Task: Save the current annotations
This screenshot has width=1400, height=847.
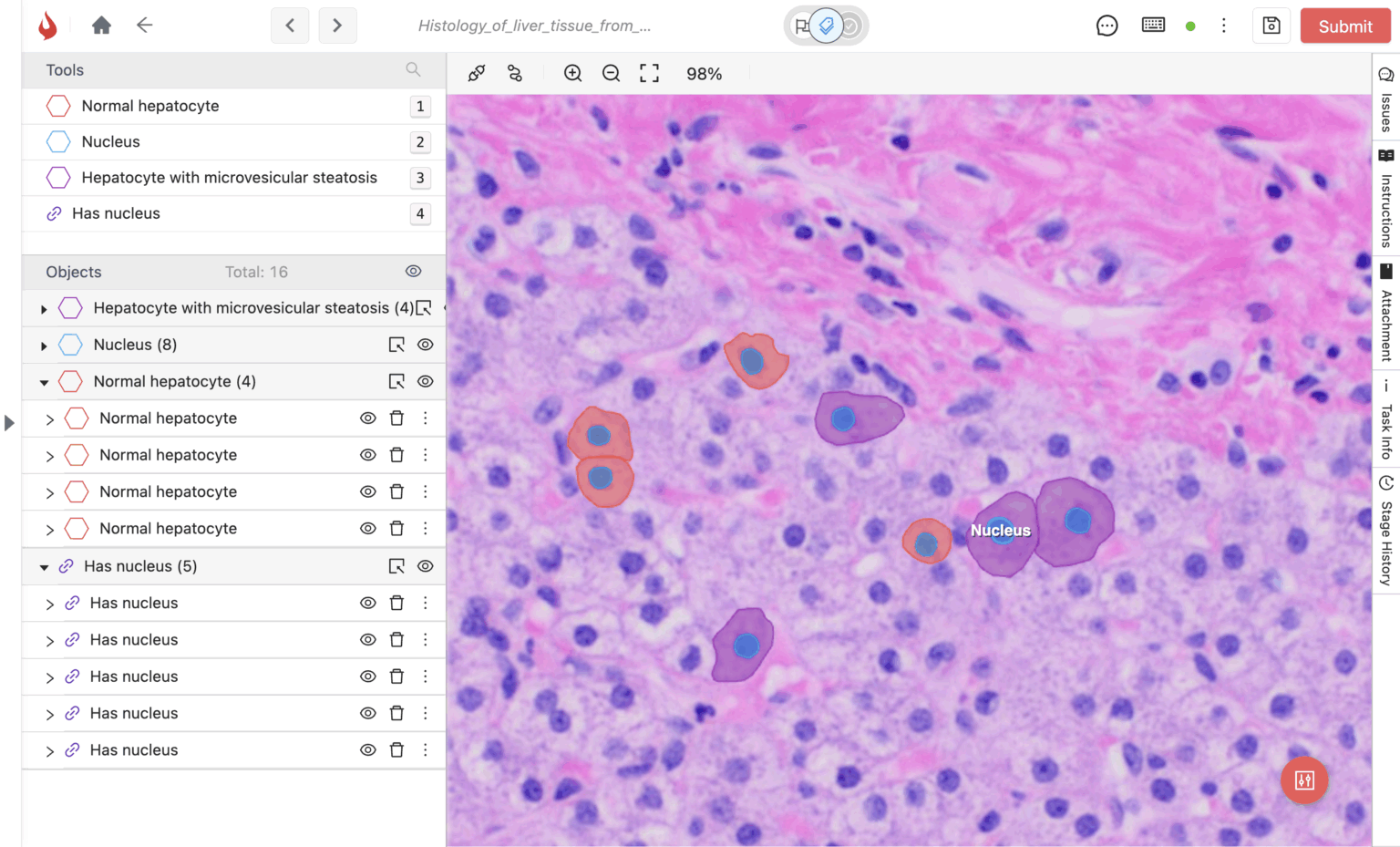Action: click(1271, 26)
